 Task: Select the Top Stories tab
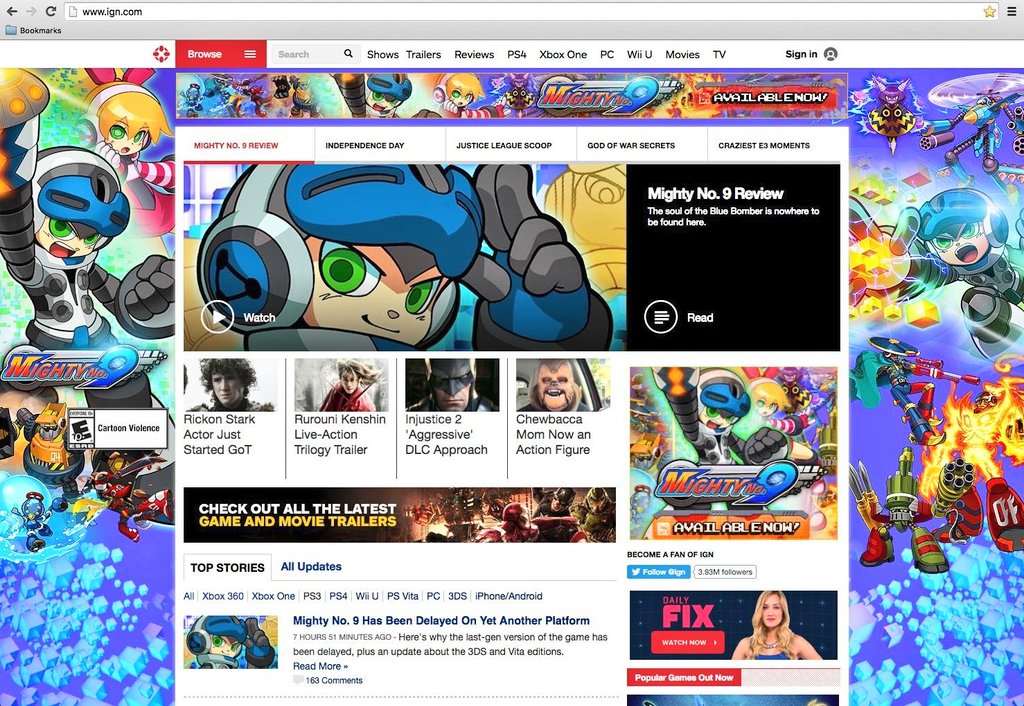click(x=227, y=568)
